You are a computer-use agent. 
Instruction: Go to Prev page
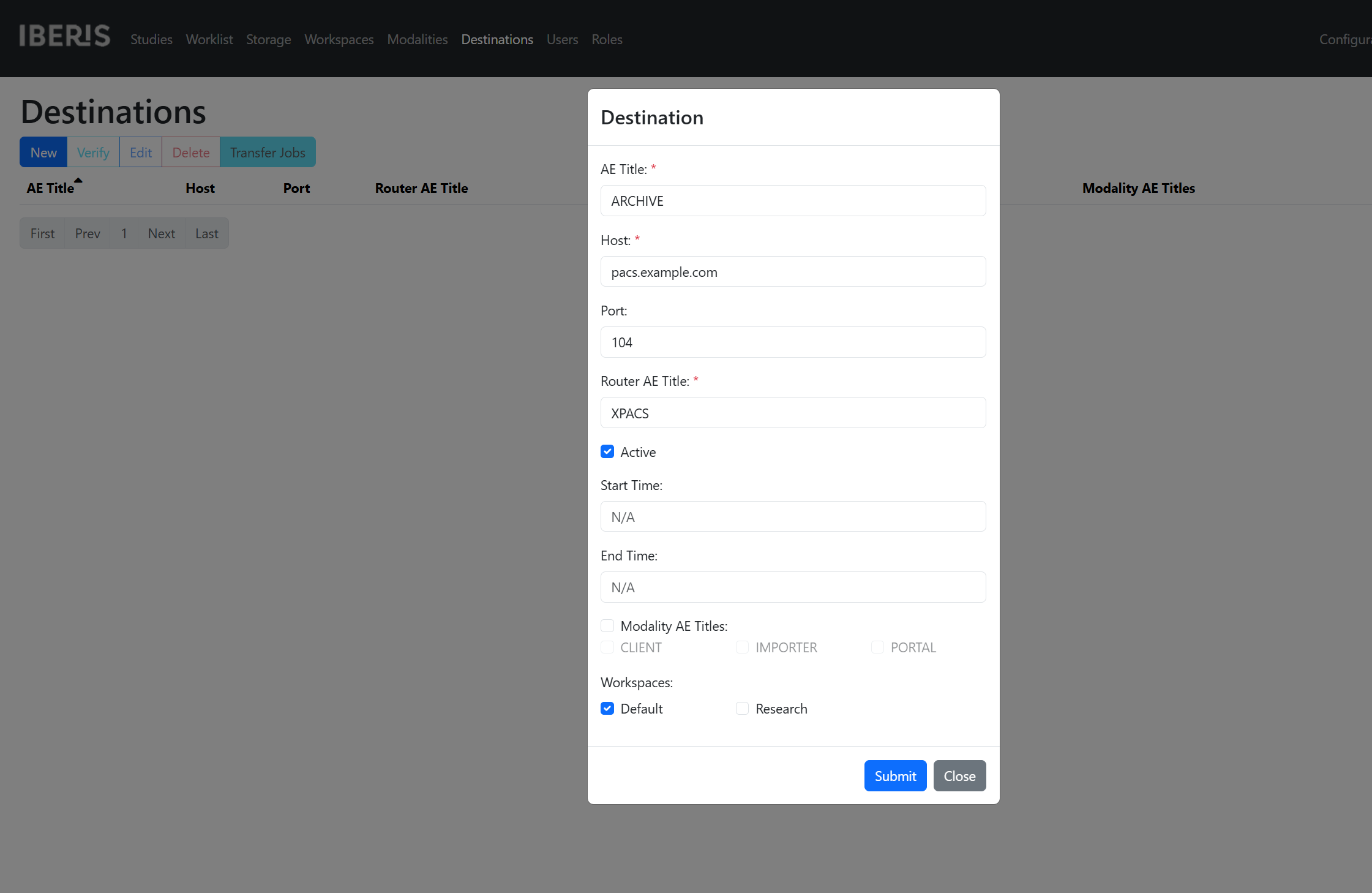pos(88,233)
